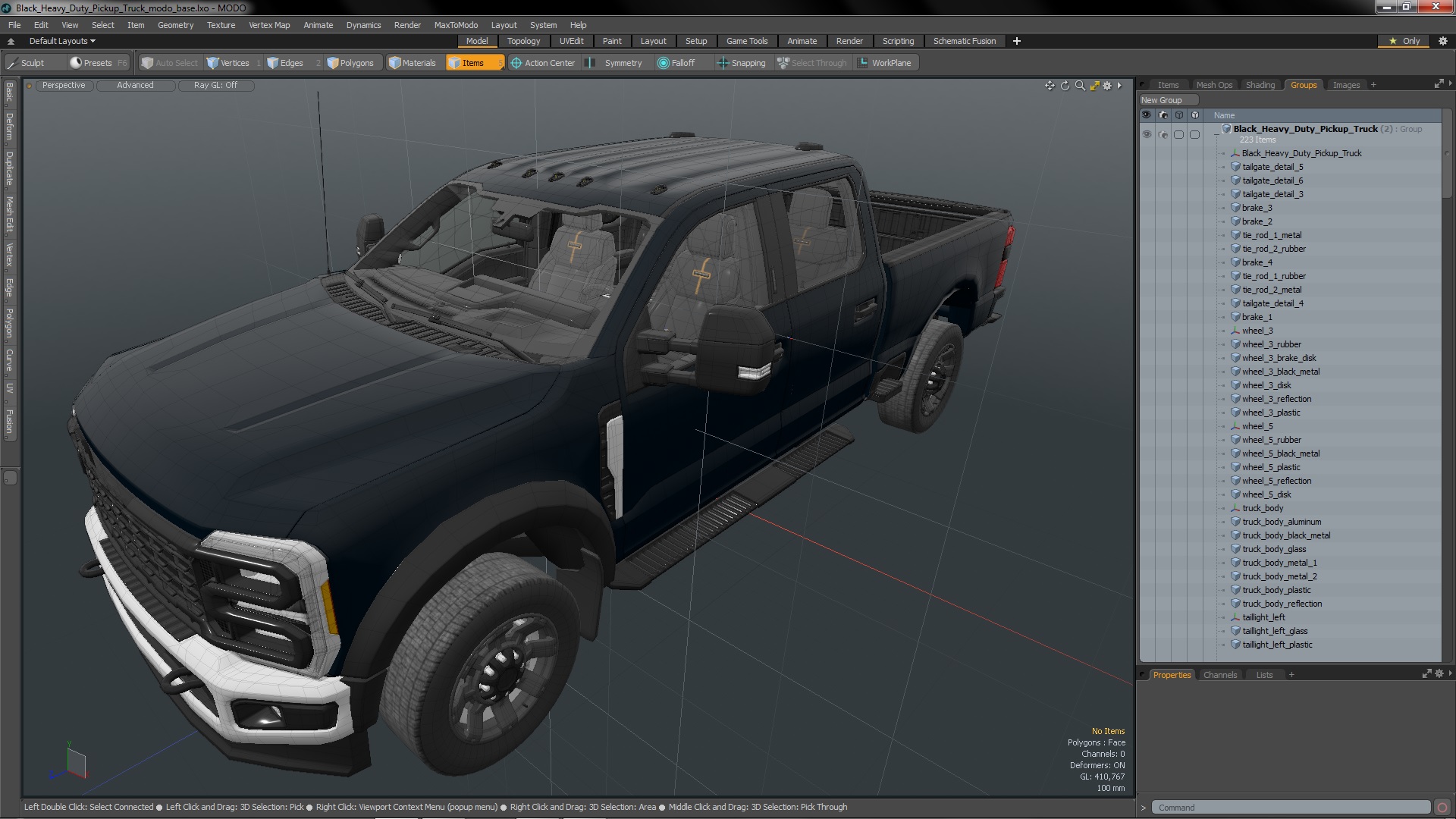The height and width of the screenshot is (819, 1456).
Task: Switch to the Topology layout tab
Action: 523,41
